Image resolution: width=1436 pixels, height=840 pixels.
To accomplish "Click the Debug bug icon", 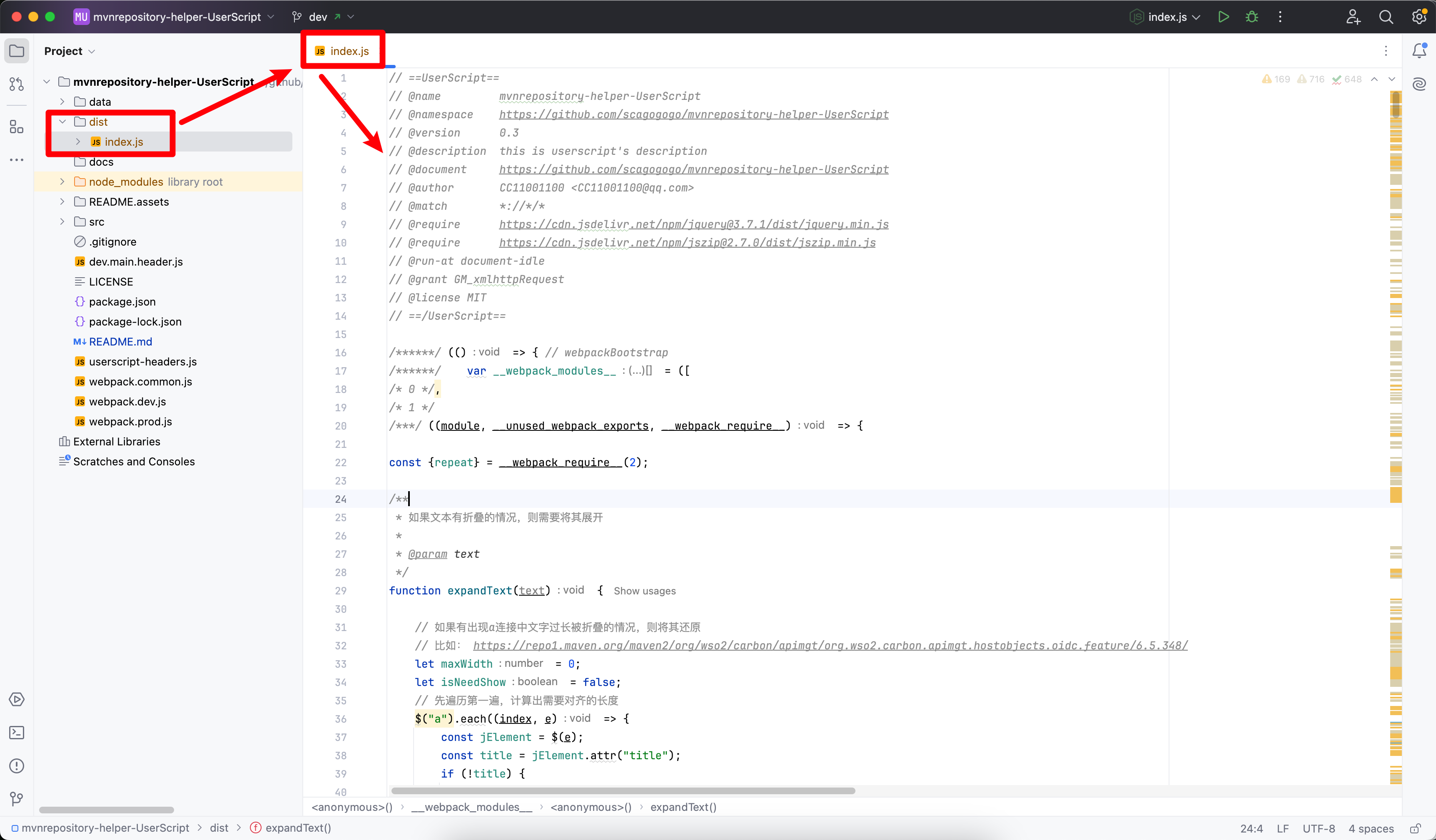I will point(1252,17).
